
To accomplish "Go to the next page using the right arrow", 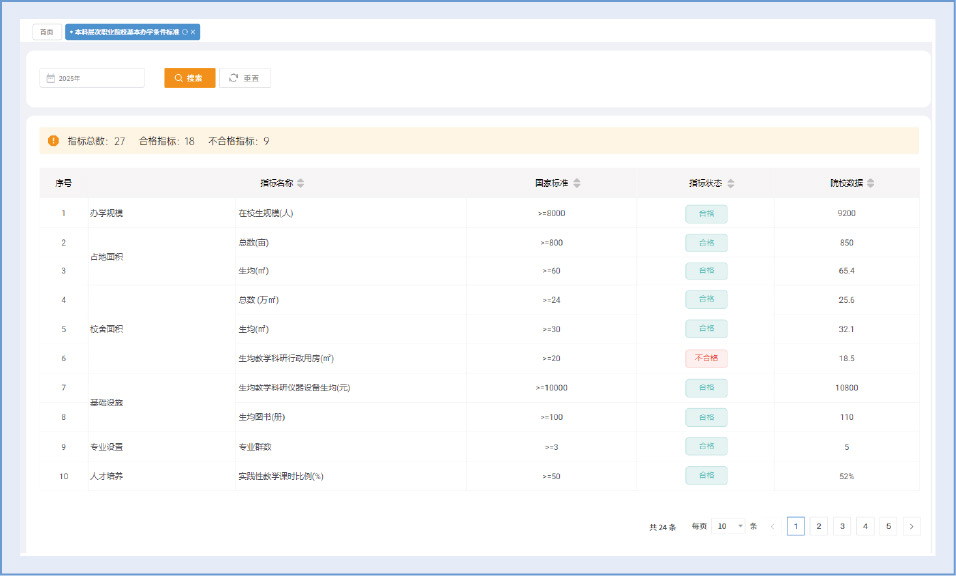I will click(911, 526).
